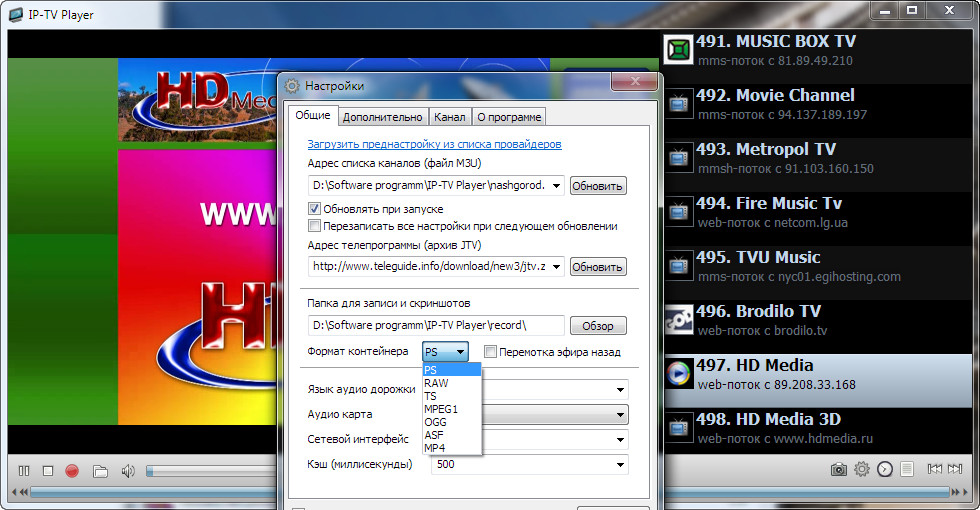The image size is (980, 510).
Task: Expand the M3U channel list address dropdown
Action: (556, 186)
